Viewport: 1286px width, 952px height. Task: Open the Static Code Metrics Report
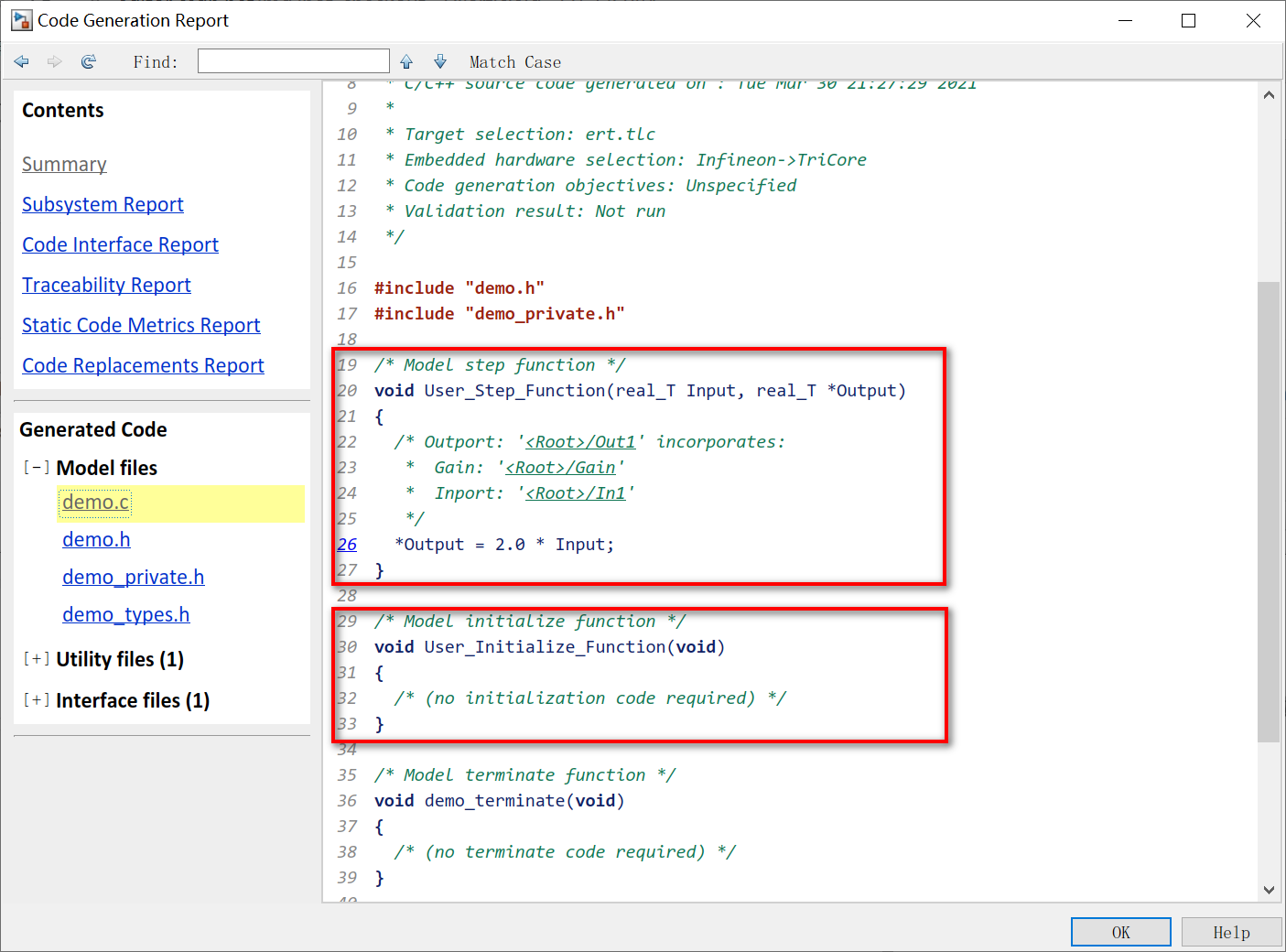[141, 325]
